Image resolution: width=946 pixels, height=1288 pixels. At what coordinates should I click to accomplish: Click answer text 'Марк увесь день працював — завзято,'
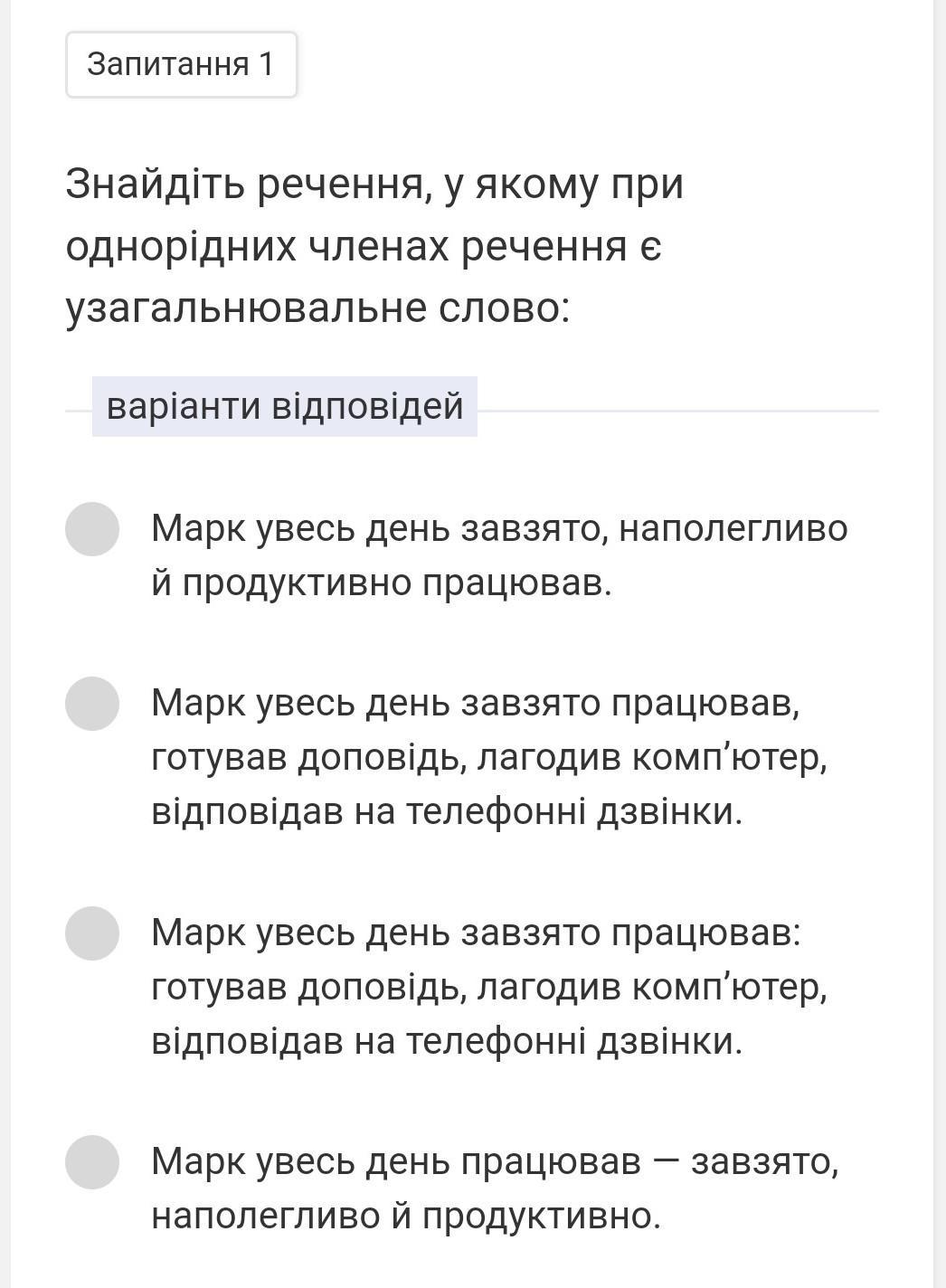click(495, 1161)
